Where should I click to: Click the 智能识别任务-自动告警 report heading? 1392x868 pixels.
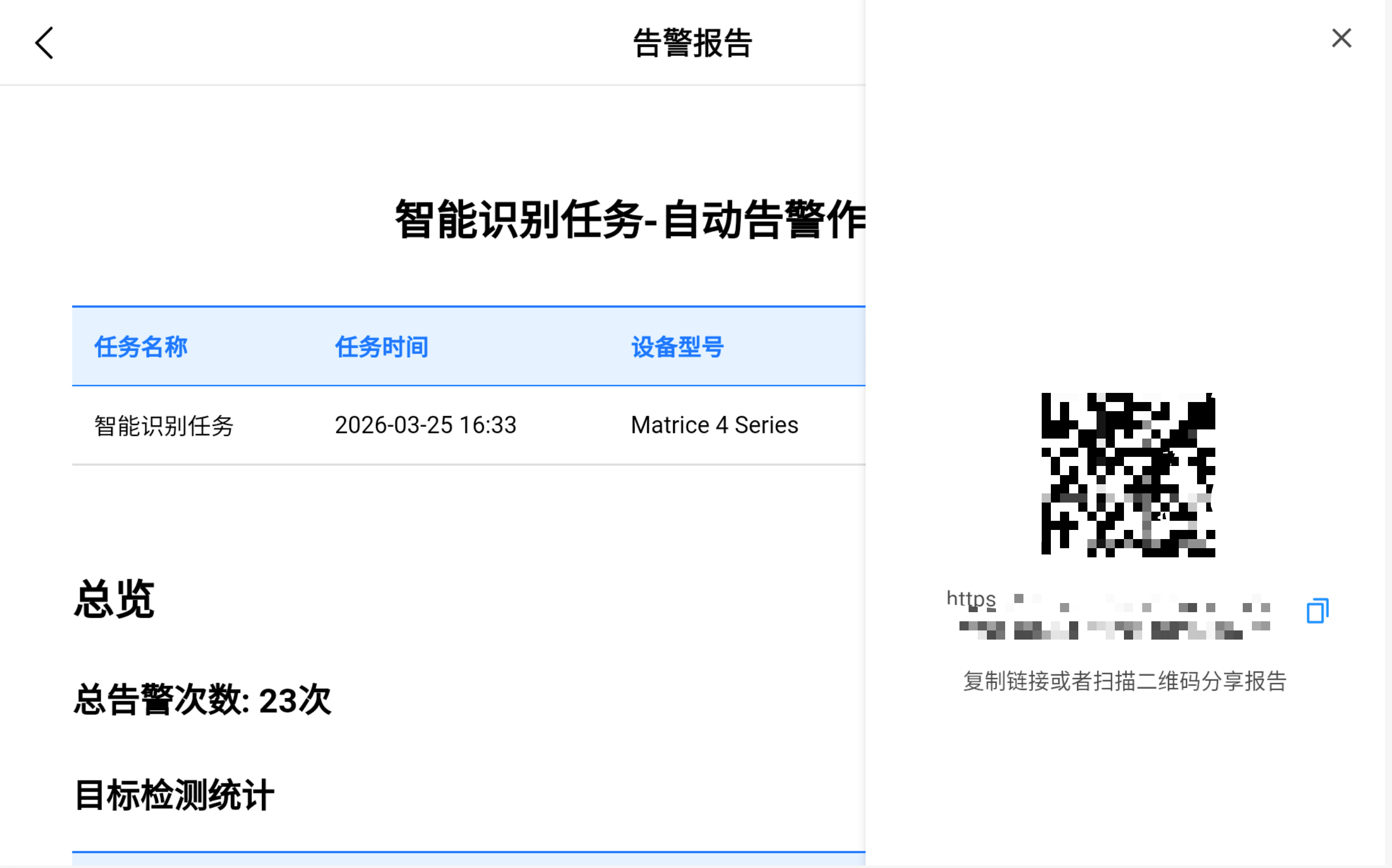pyautogui.click(x=629, y=219)
